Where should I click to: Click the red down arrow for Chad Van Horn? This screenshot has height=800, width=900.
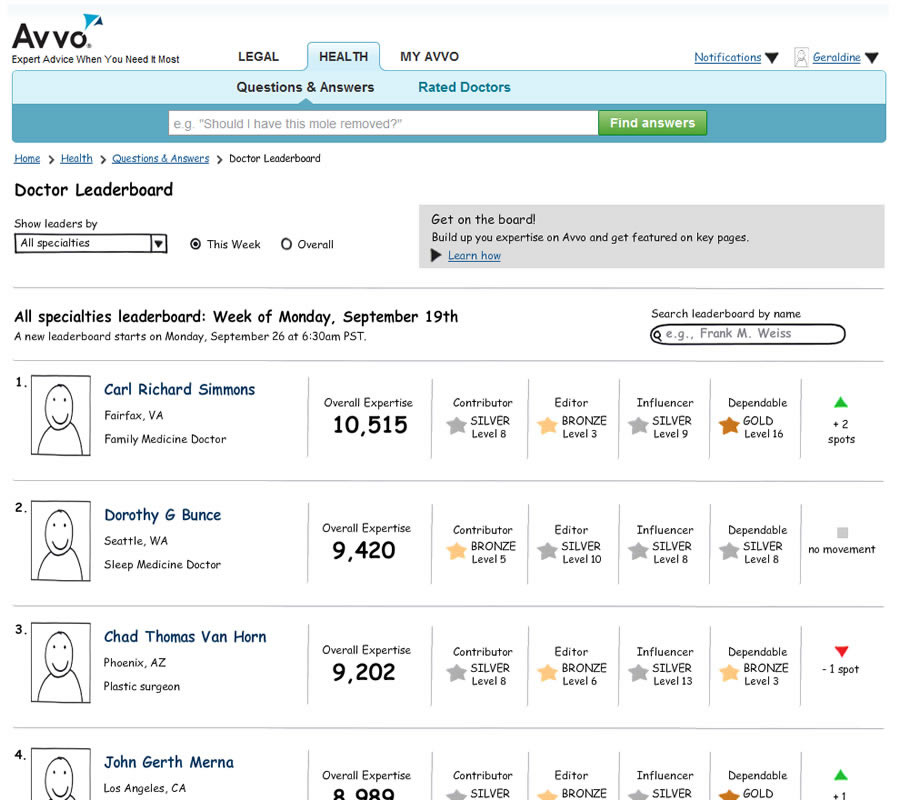pos(841,651)
